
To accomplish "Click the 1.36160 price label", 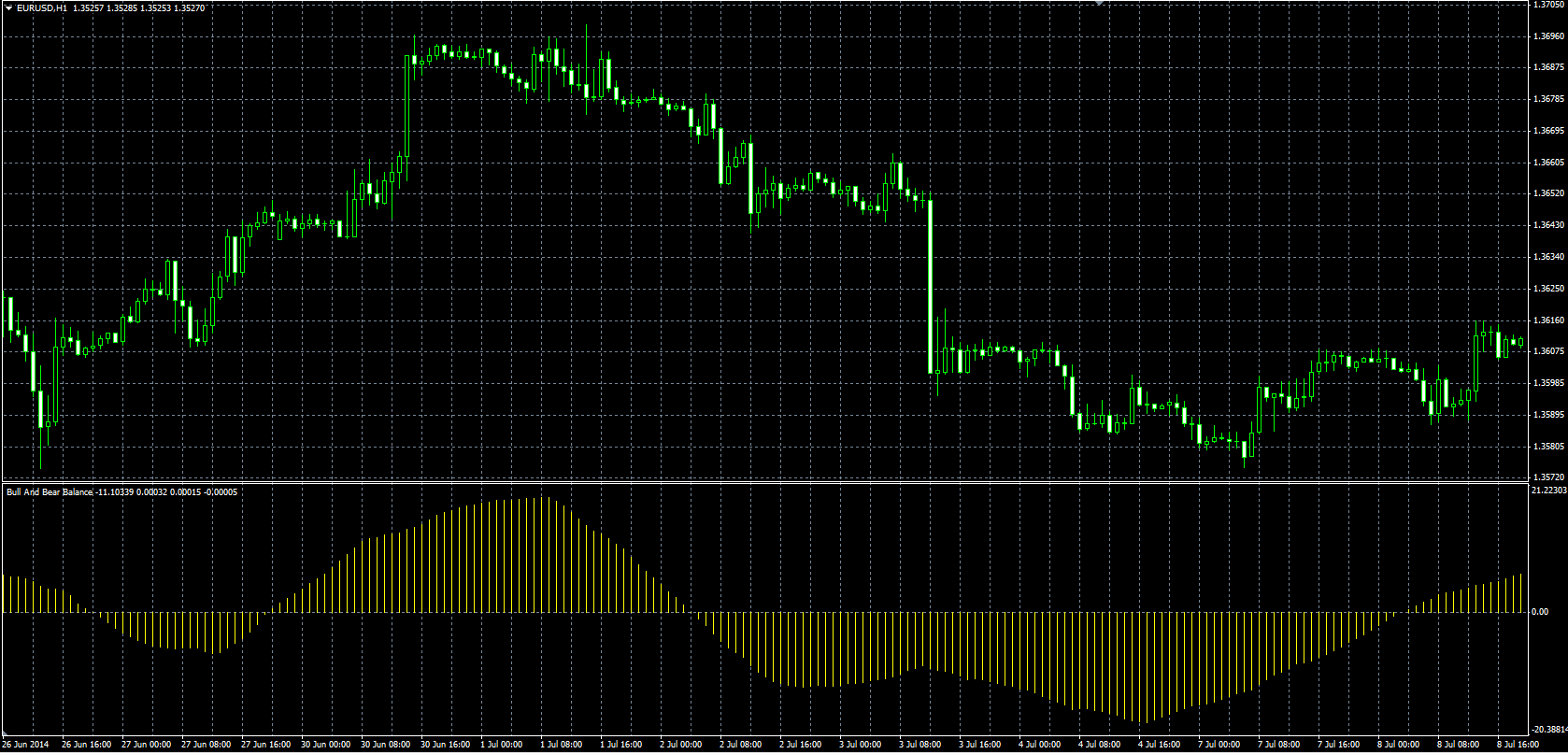I will tap(1549, 320).
